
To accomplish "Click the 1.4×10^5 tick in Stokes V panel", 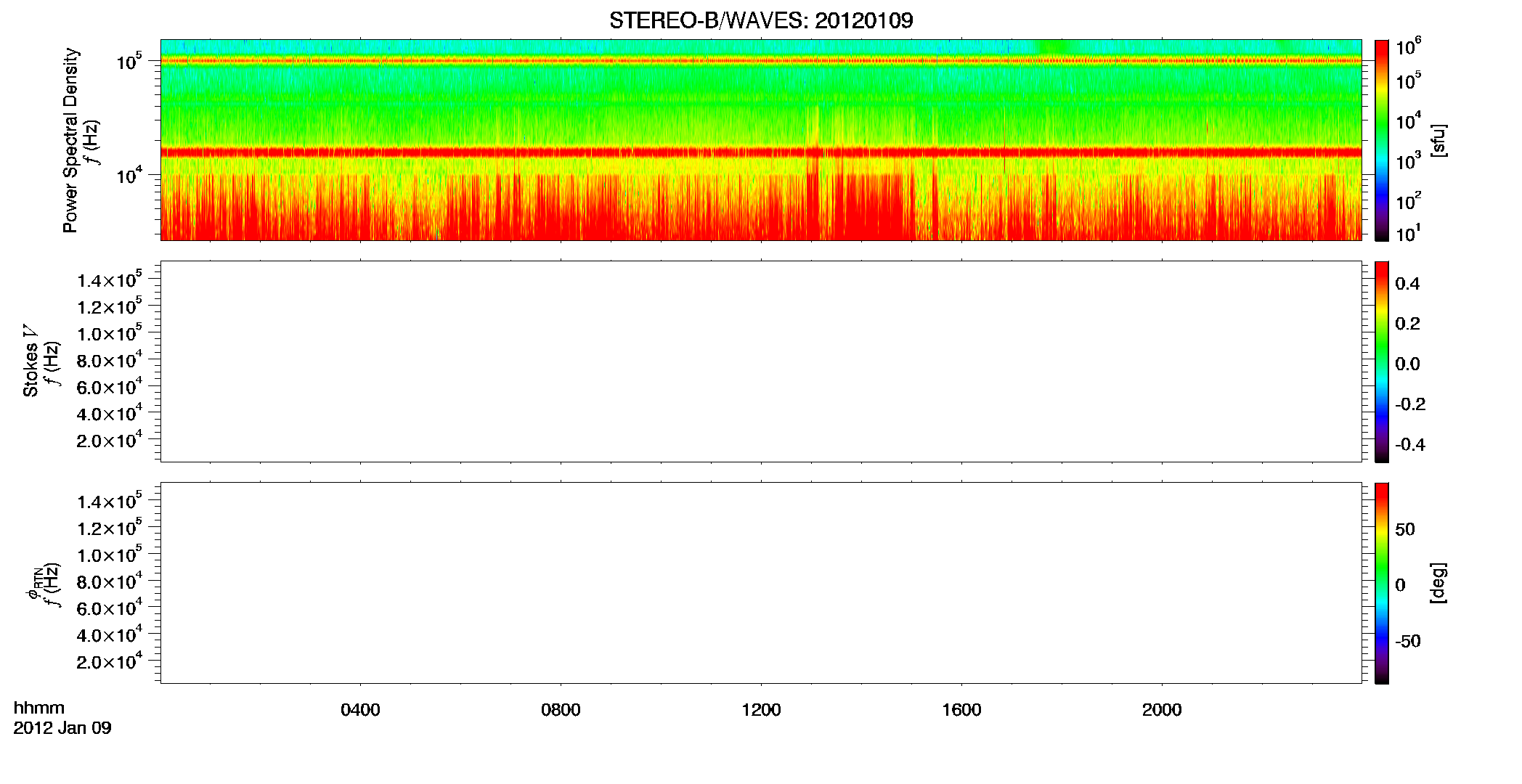I will pos(110,279).
